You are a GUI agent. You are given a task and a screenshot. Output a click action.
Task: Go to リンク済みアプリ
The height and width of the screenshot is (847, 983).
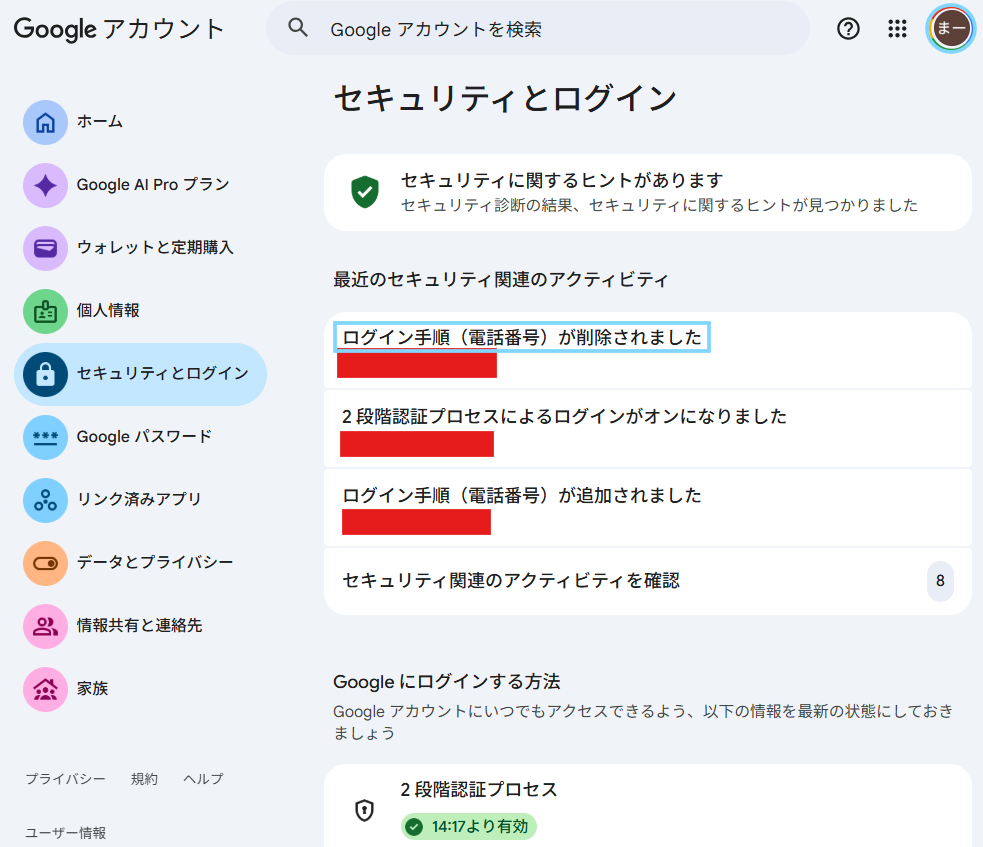pos(140,500)
